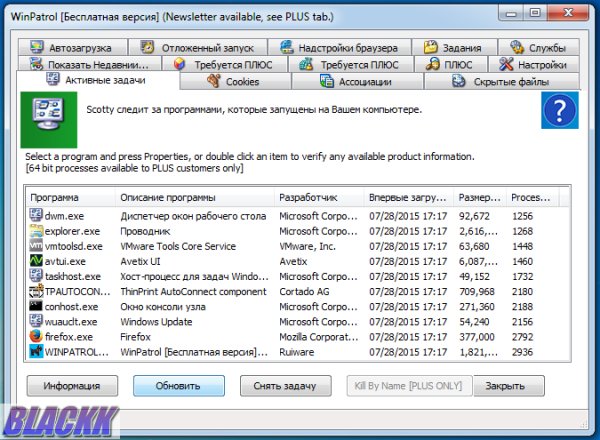Click 'ThinPrint AutoConnect component' description

point(193,292)
